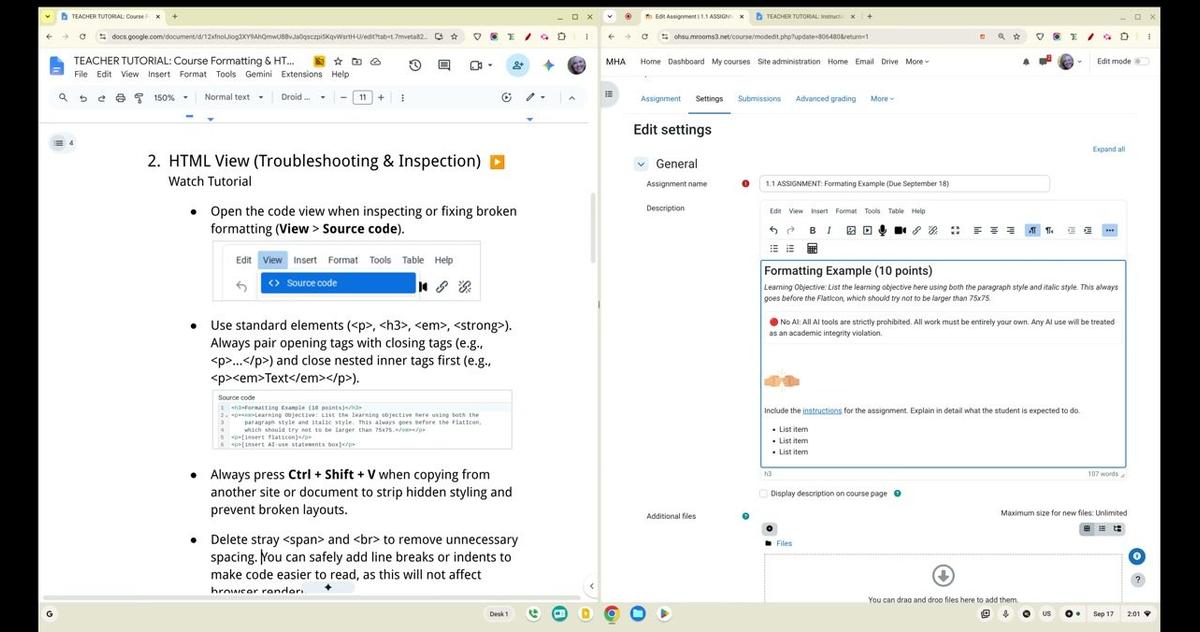
Task: Toggle the Docs outline panel button
Action: [x=59, y=143]
